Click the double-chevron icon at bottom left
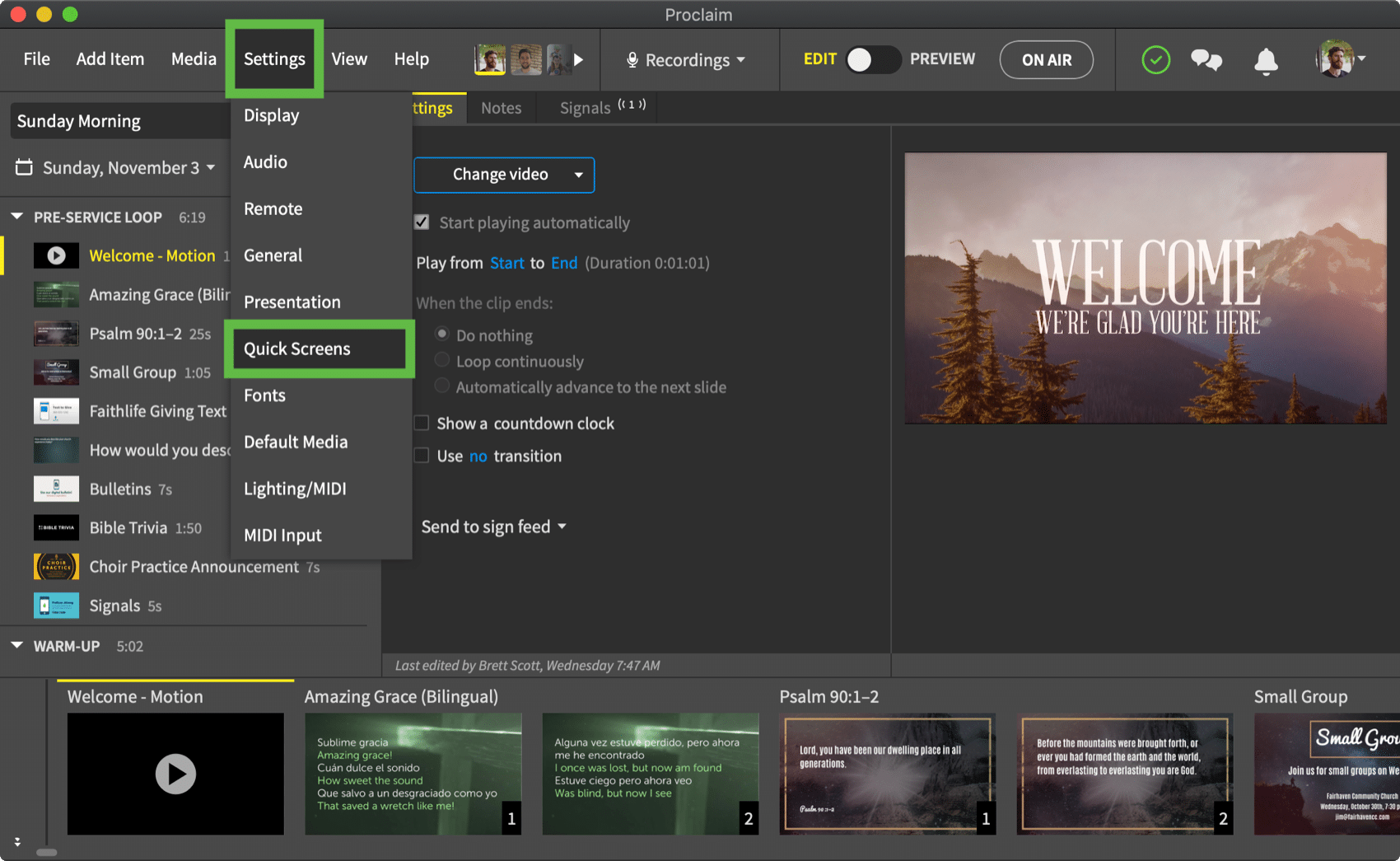Image resolution: width=1400 pixels, height=861 pixels. 17,842
